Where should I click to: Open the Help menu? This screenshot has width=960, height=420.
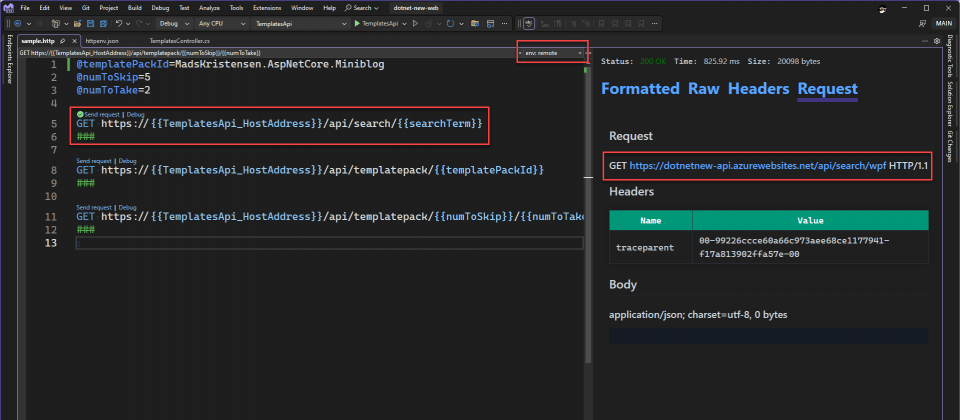click(329, 8)
